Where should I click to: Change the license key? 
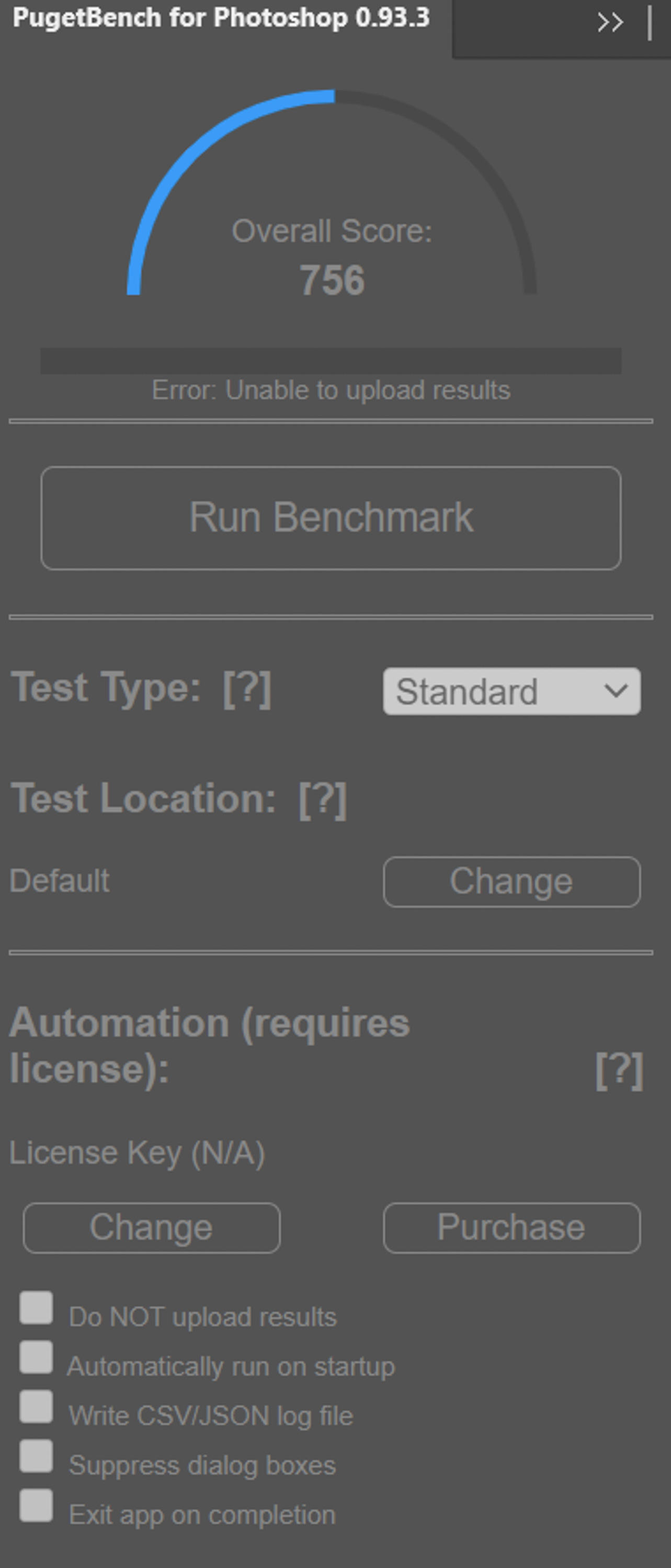click(x=152, y=1228)
